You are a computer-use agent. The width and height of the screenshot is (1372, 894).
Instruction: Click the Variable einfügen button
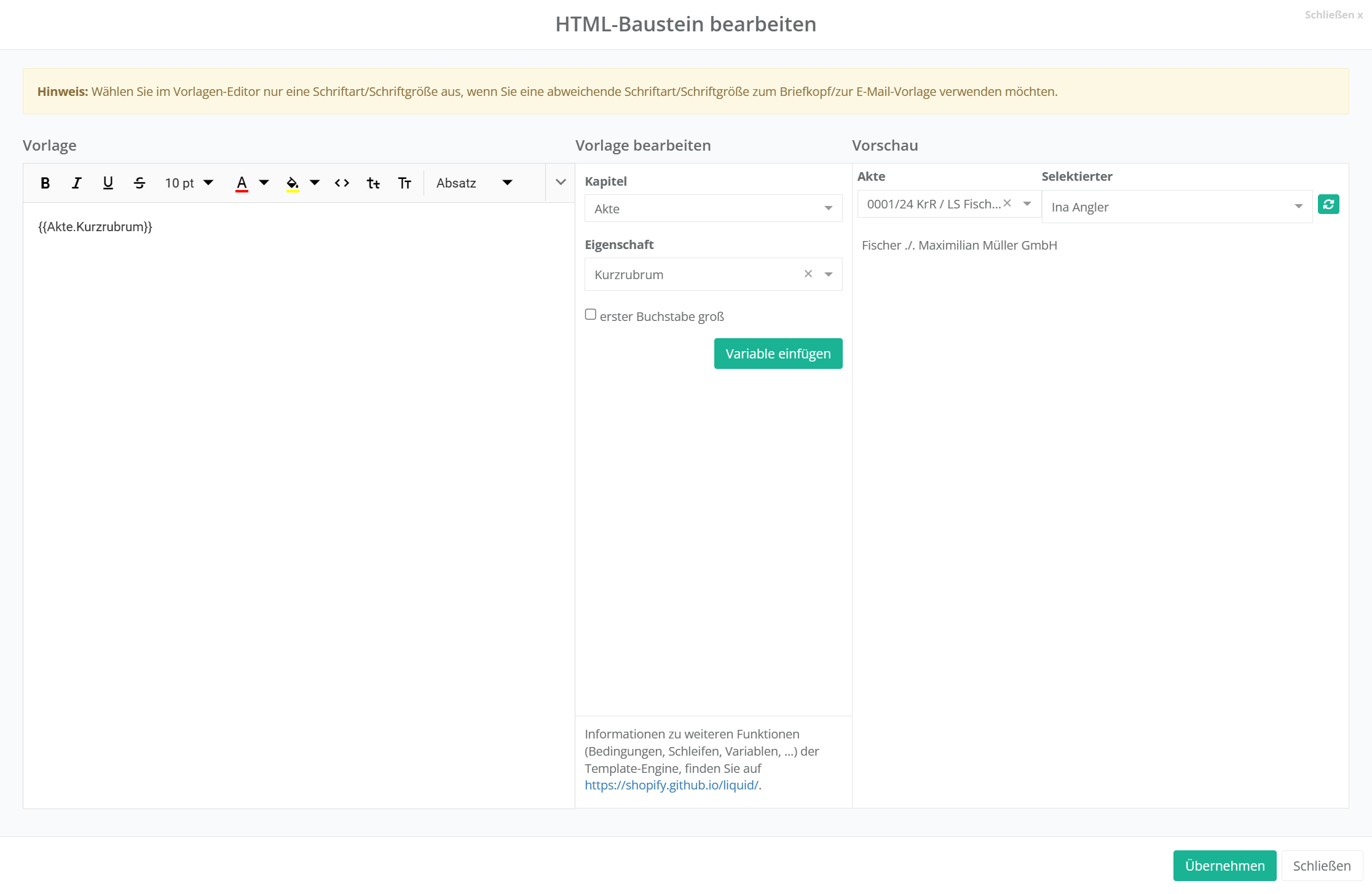pyautogui.click(x=778, y=354)
